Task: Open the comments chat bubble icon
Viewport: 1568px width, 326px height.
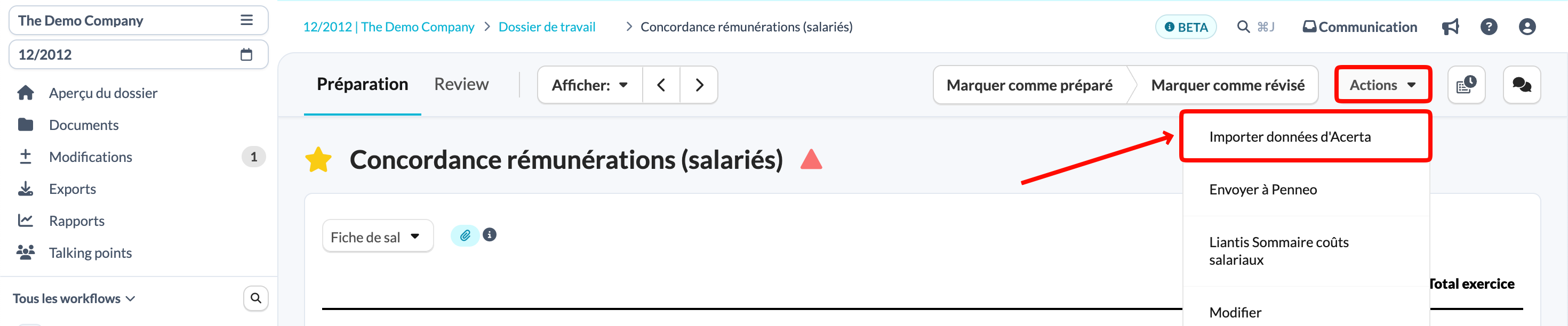Action: [1521, 85]
